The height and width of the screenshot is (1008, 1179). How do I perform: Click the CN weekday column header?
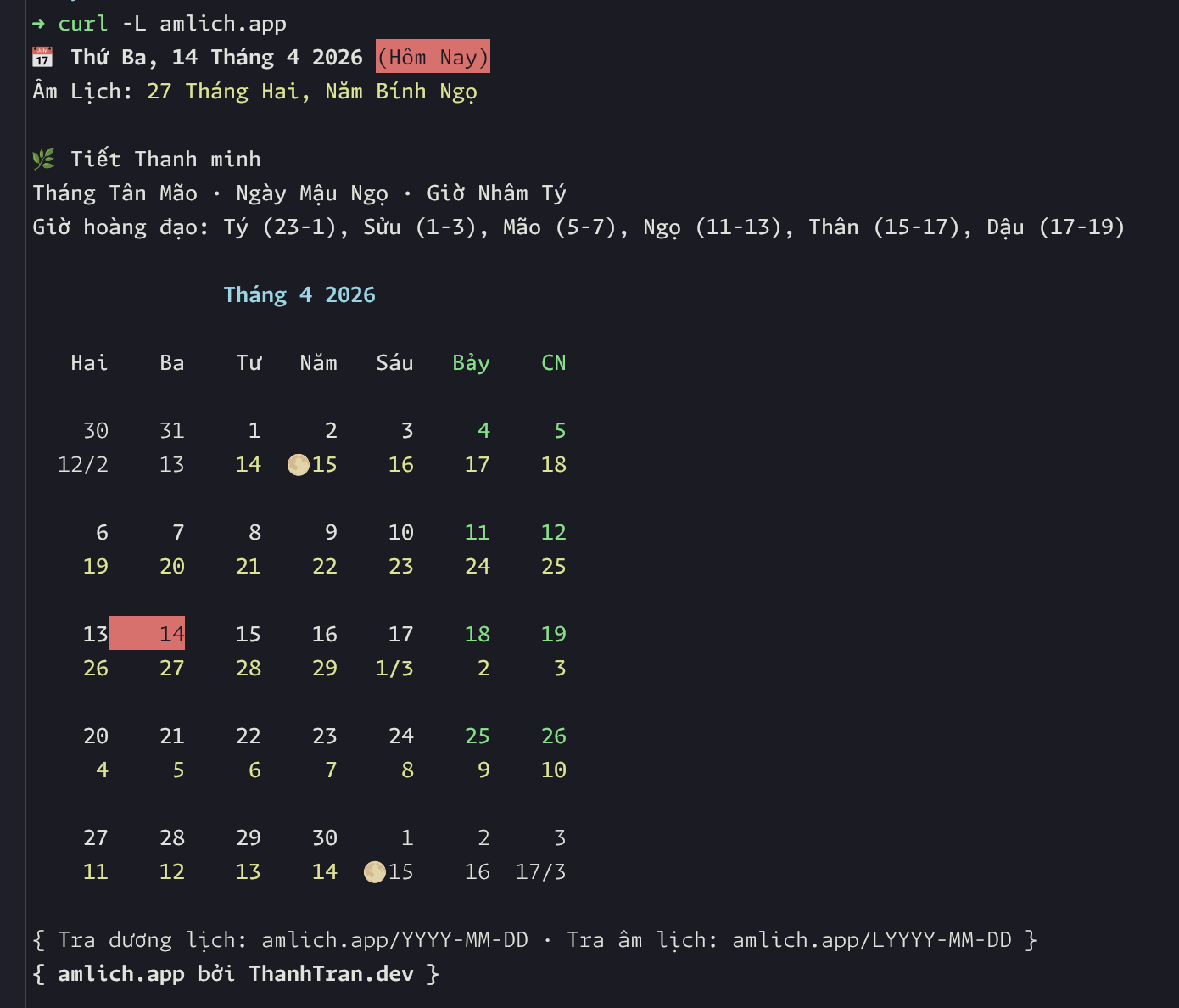click(553, 363)
